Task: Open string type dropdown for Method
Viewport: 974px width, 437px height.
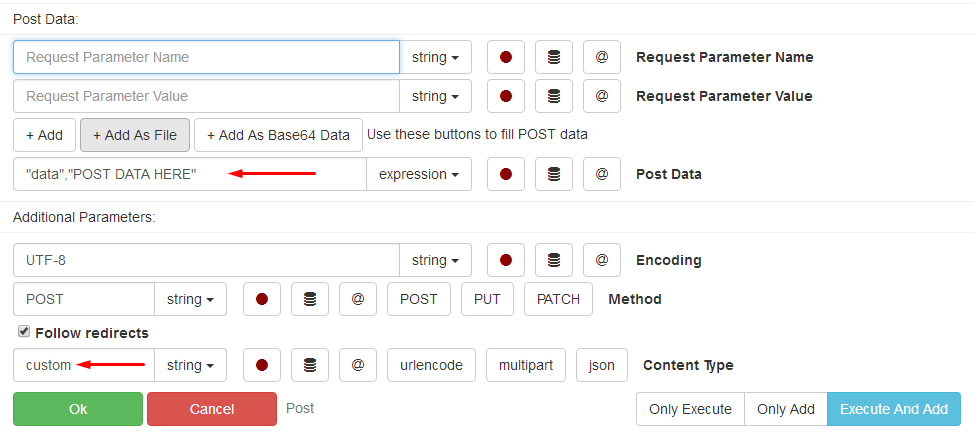Action: pyautogui.click(x=190, y=299)
